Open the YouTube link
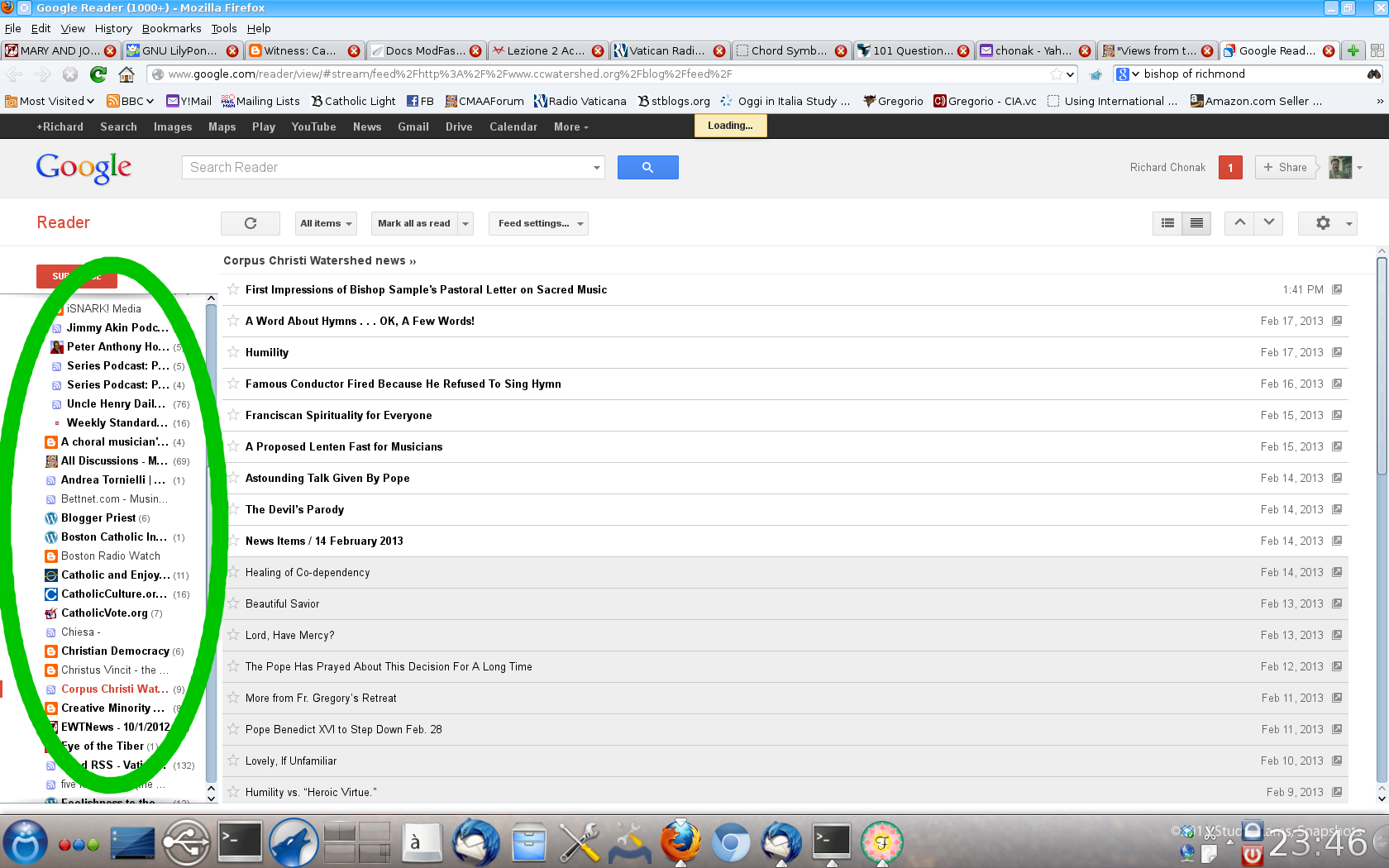This screenshot has width=1389, height=868. tap(313, 127)
